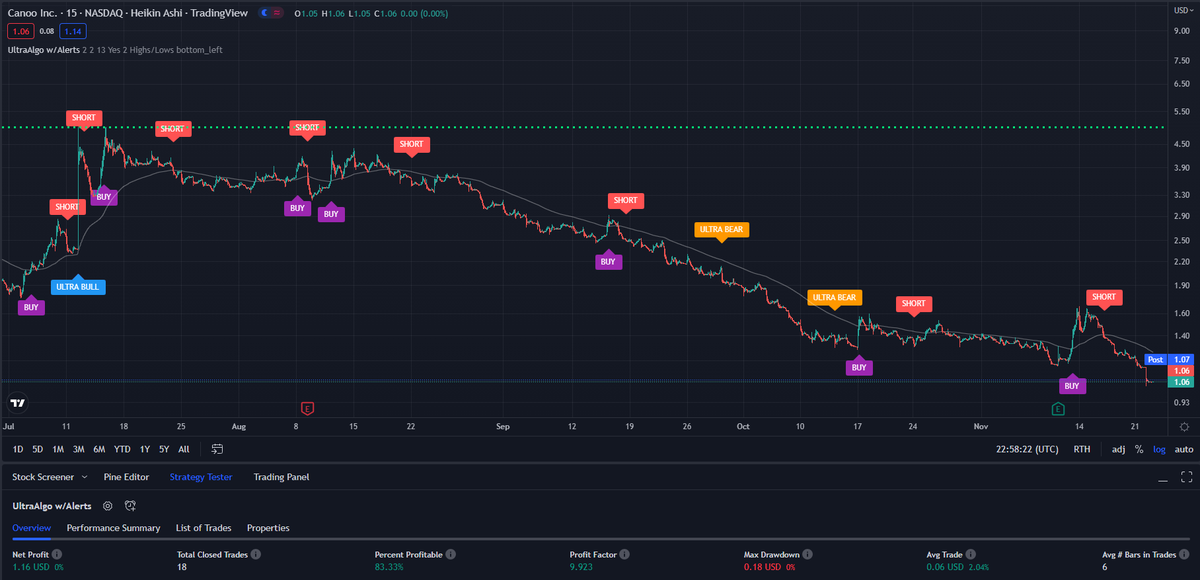This screenshot has width=1200, height=580.
Task: Switch to the Strategy Tester tab
Action: [201, 477]
